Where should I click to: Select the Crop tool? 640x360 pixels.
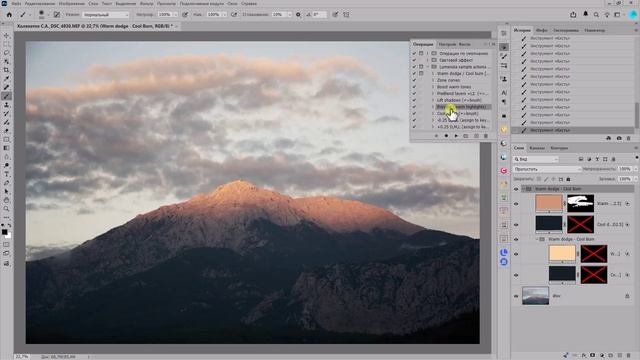6,70
